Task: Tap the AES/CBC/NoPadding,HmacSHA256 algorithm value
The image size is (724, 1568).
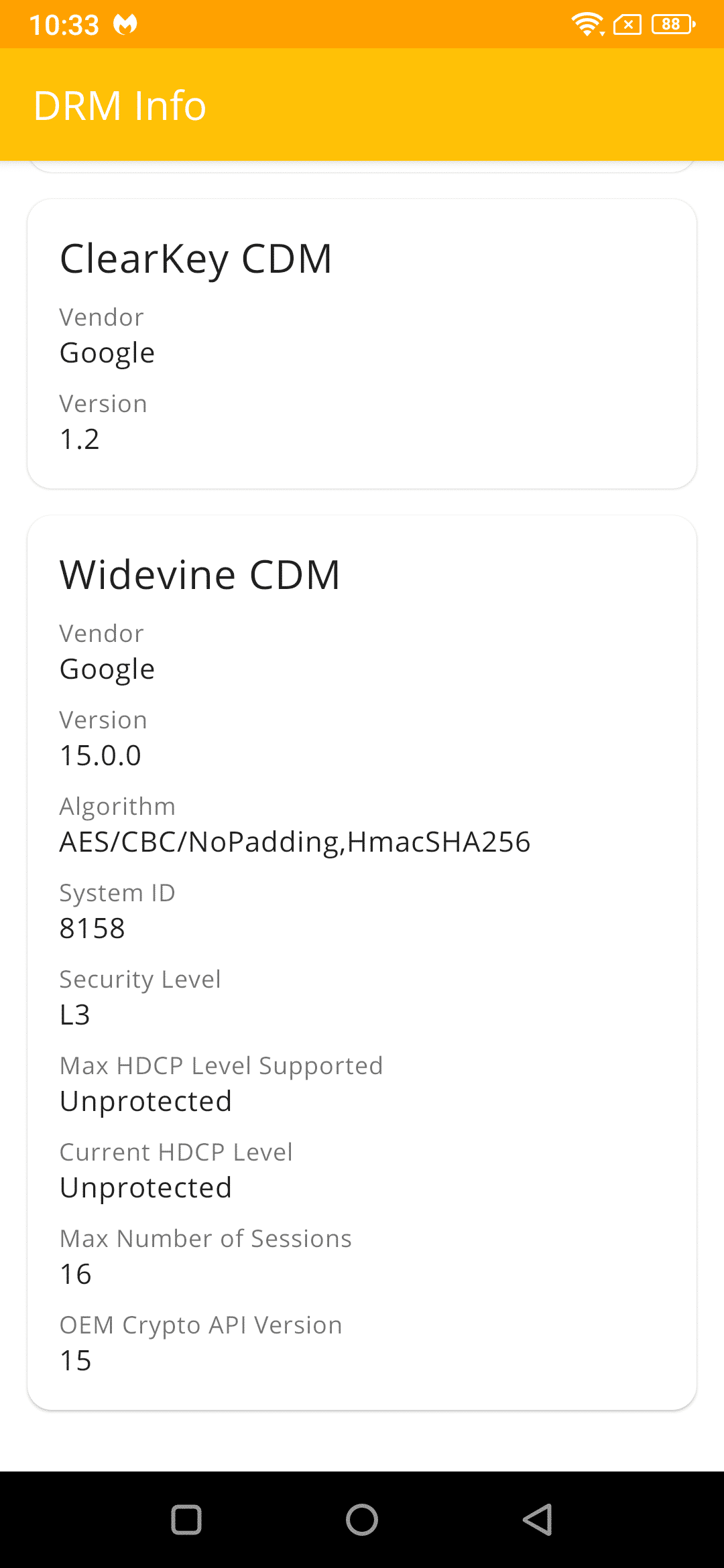Action: point(295,842)
